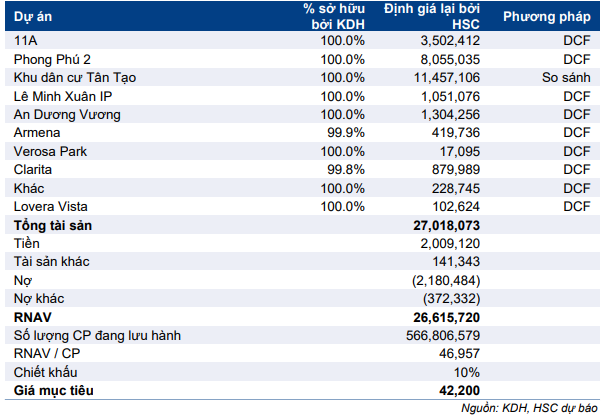Select 'Khu dân cư Tân Tạo' cell
614x417 pixels.
coord(76,78)
